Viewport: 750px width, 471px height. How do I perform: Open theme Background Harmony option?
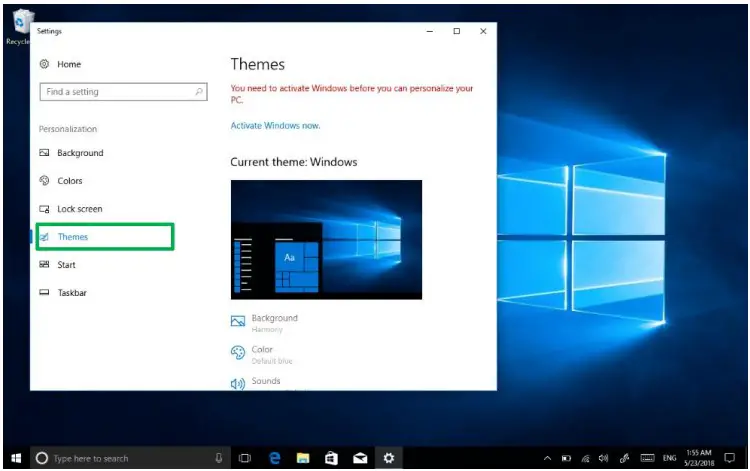[x=275, y=323]
